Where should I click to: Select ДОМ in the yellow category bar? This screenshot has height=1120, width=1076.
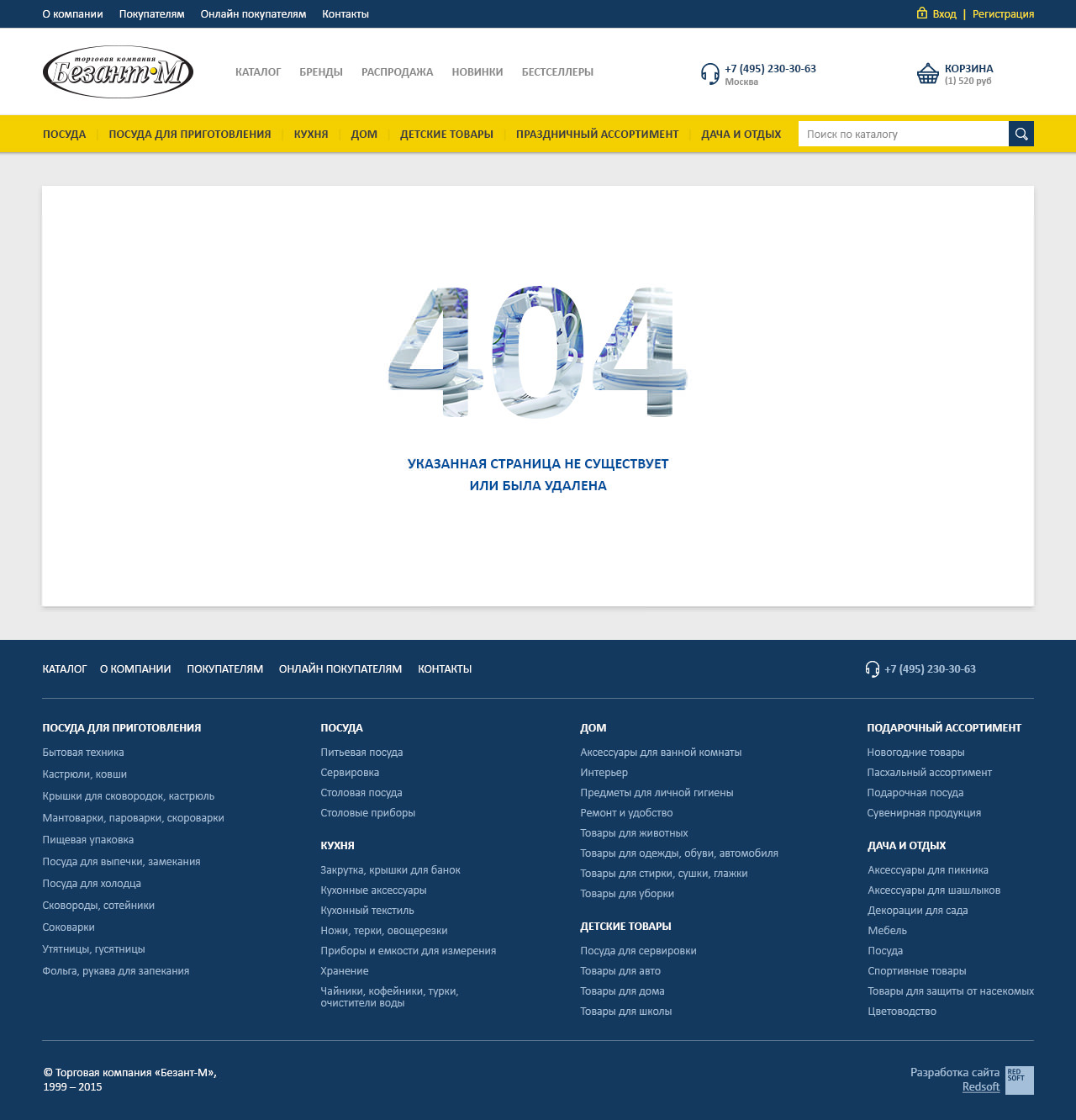click(x=364, y=135)
